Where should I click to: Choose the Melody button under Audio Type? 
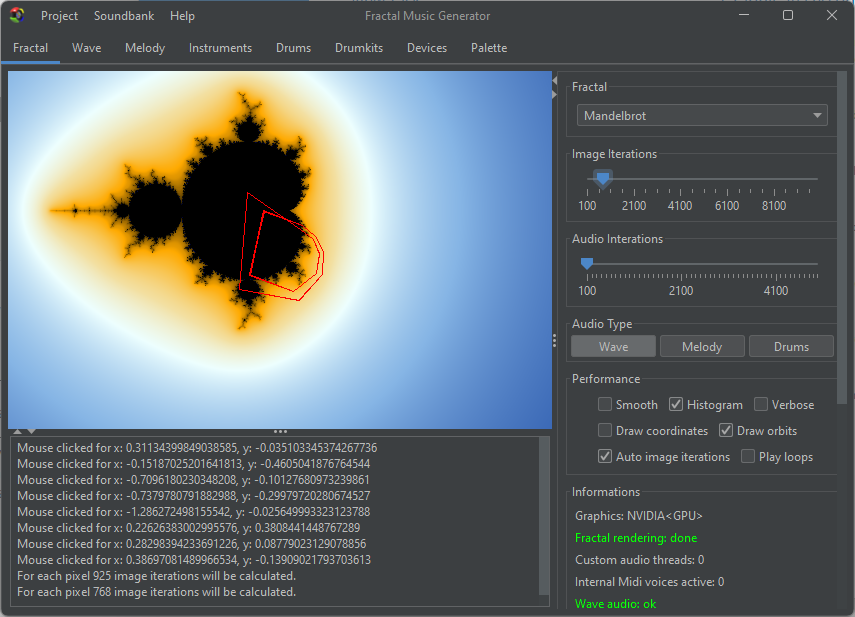coord(702,347)
